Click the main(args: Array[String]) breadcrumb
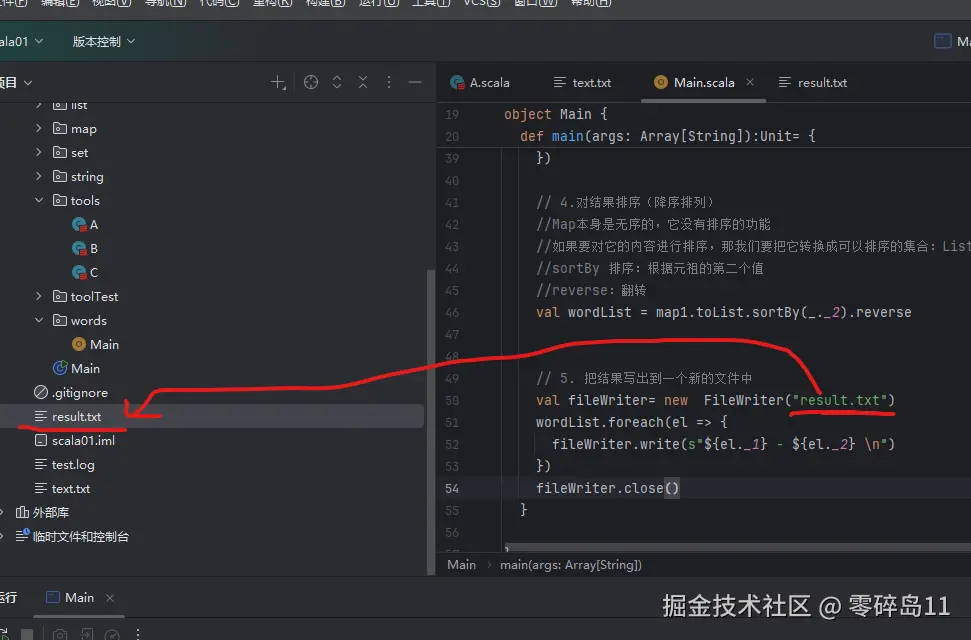This screenshot has width=971, height=640. pos(571,564)
